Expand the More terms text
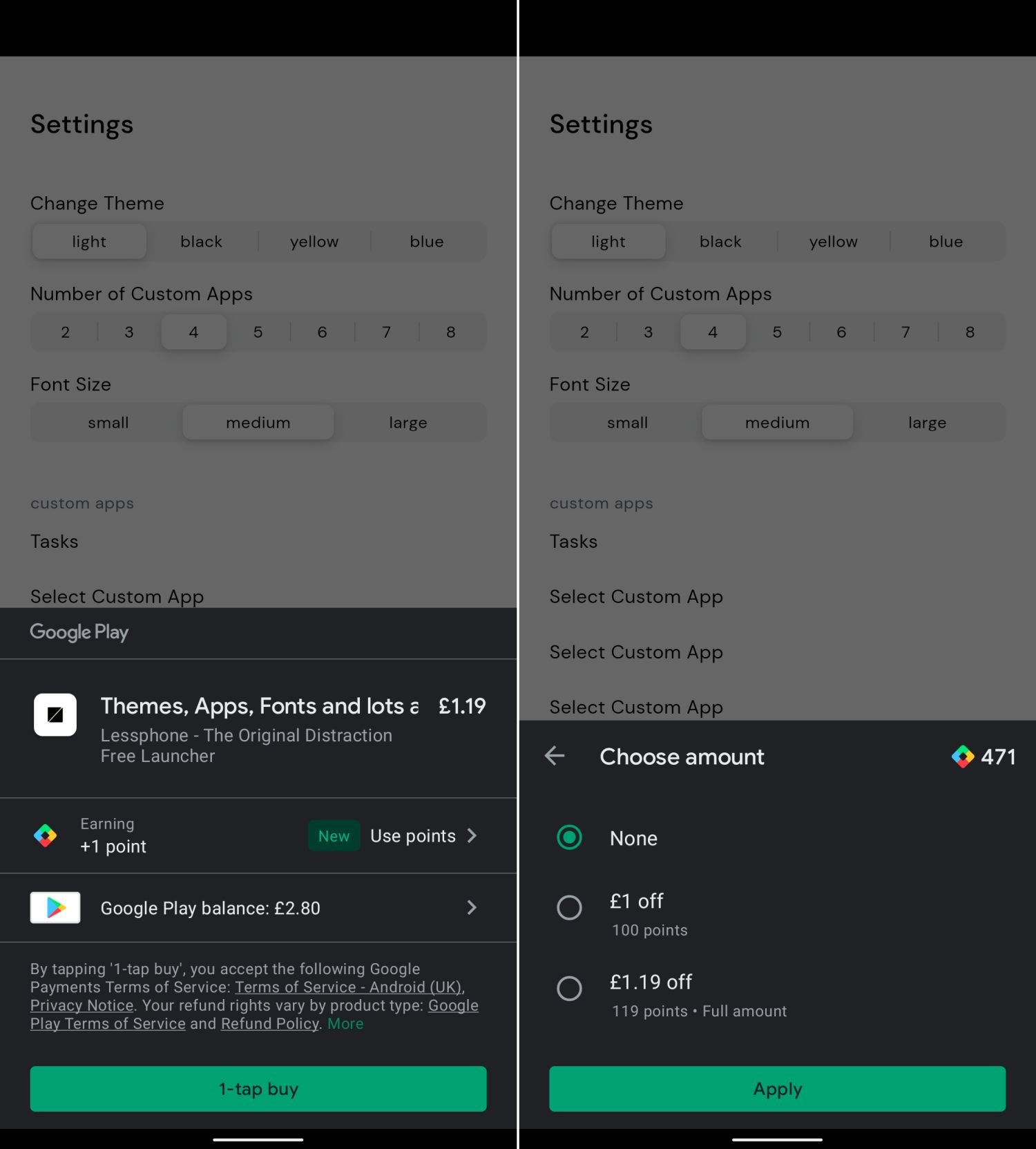Image resolution: width=1036 pixels, height=1149 pixels. tap(345, 1023)
